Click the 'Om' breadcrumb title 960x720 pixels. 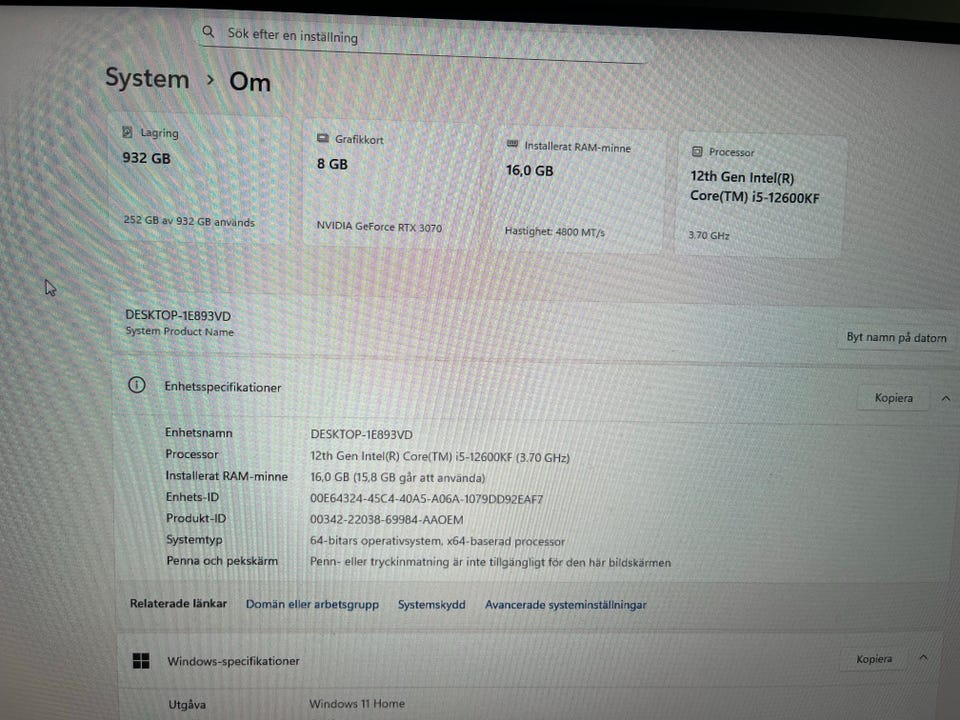click(x=250, y=81)
